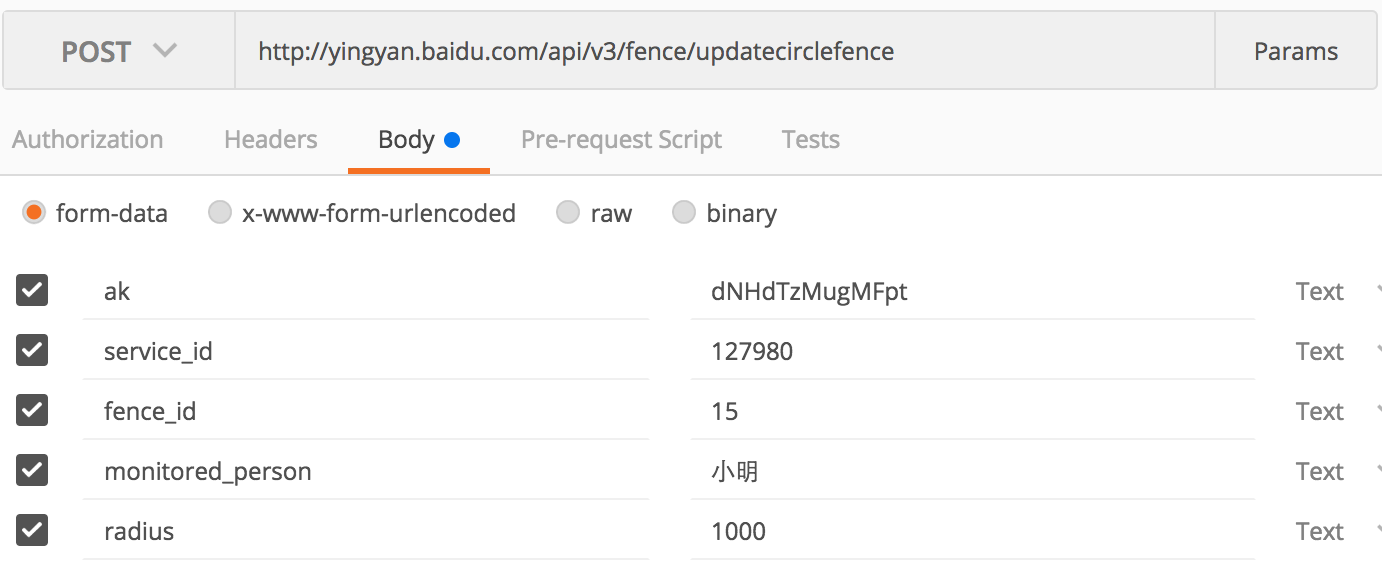
Task: Uncheck the monitored_person row checkbox
Action: coord(32,471)
